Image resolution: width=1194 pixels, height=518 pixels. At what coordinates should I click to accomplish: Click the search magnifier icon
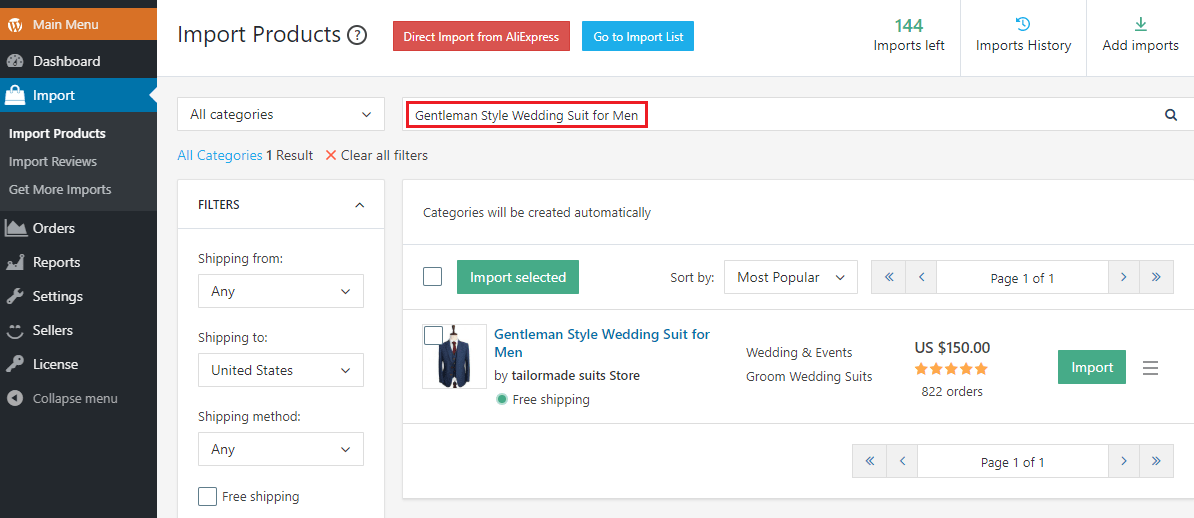pos(1171,115)
